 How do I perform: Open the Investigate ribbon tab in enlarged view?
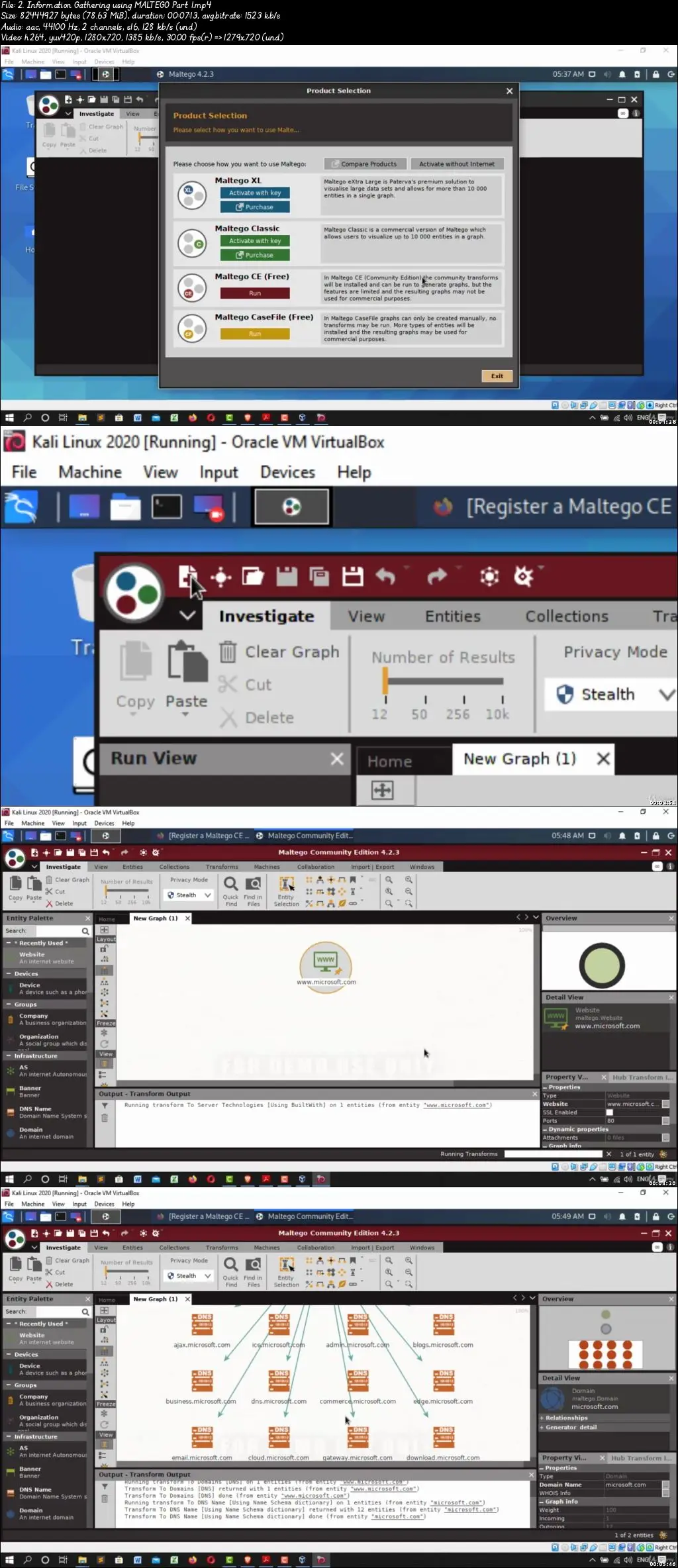pyautogui.click(x=266, y=616)
